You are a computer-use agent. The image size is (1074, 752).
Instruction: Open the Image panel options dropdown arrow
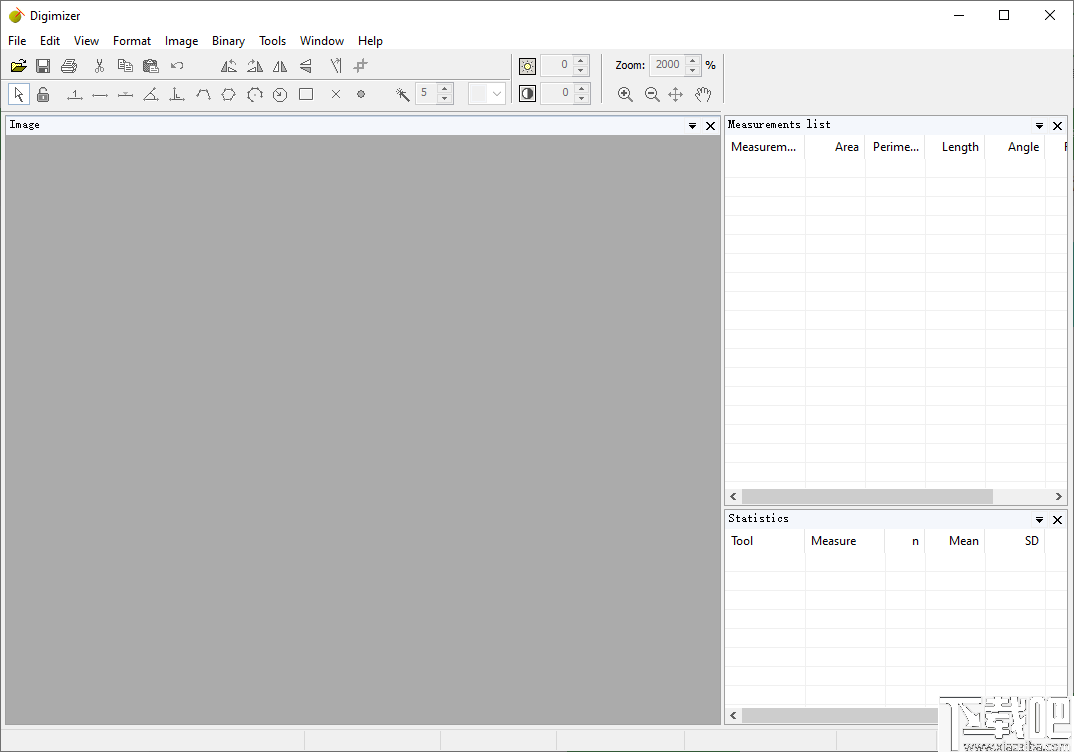[692, 126]
